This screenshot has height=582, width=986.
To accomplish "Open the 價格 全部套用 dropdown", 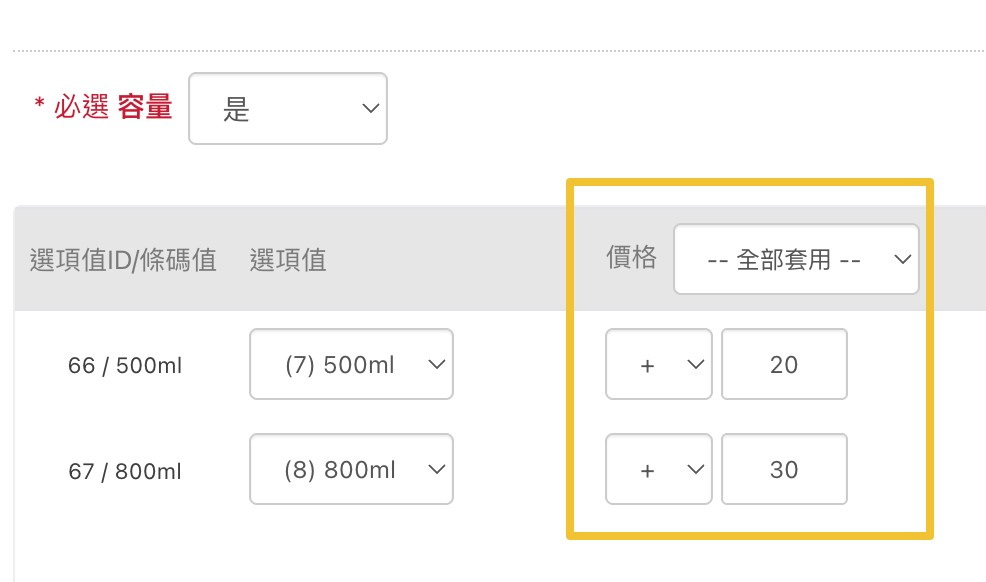I will coord(795,259).
